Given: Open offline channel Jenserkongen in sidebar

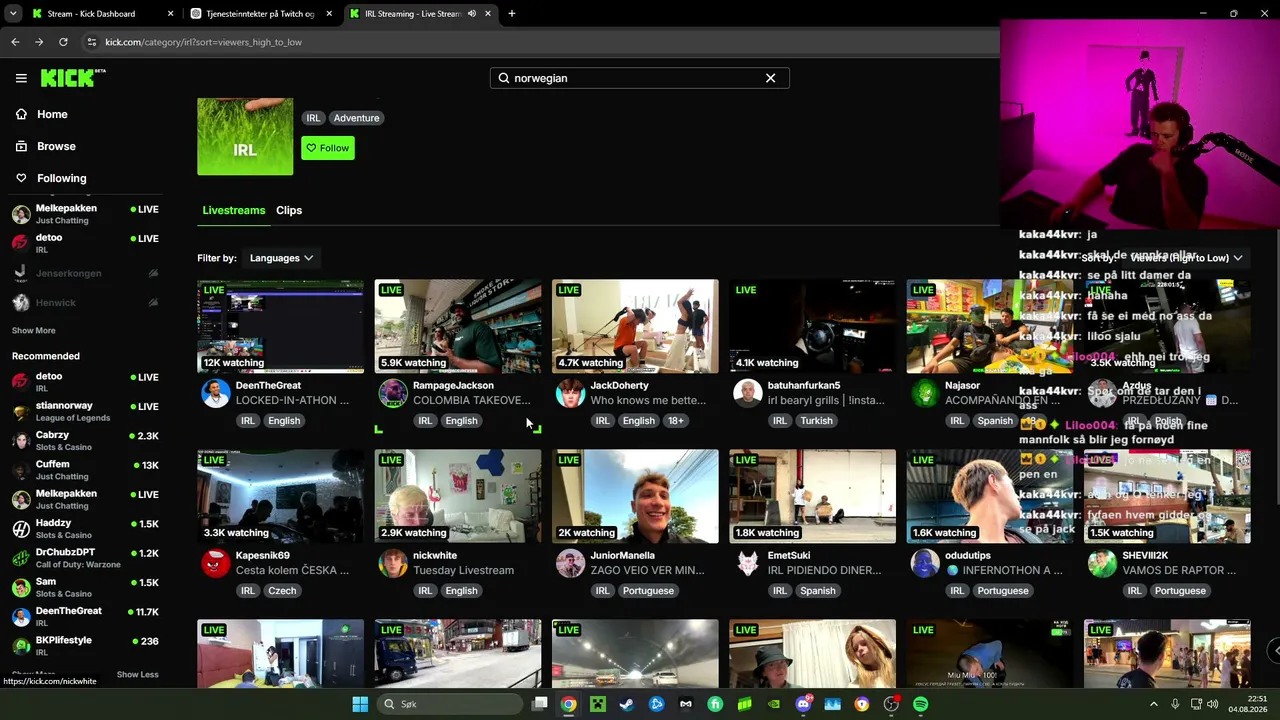Looking at the screenshot, I should coord(84,273).
